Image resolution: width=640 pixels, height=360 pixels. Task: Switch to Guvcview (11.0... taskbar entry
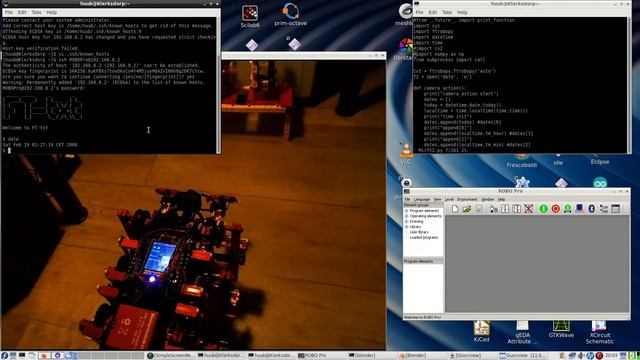pos(523,356)
